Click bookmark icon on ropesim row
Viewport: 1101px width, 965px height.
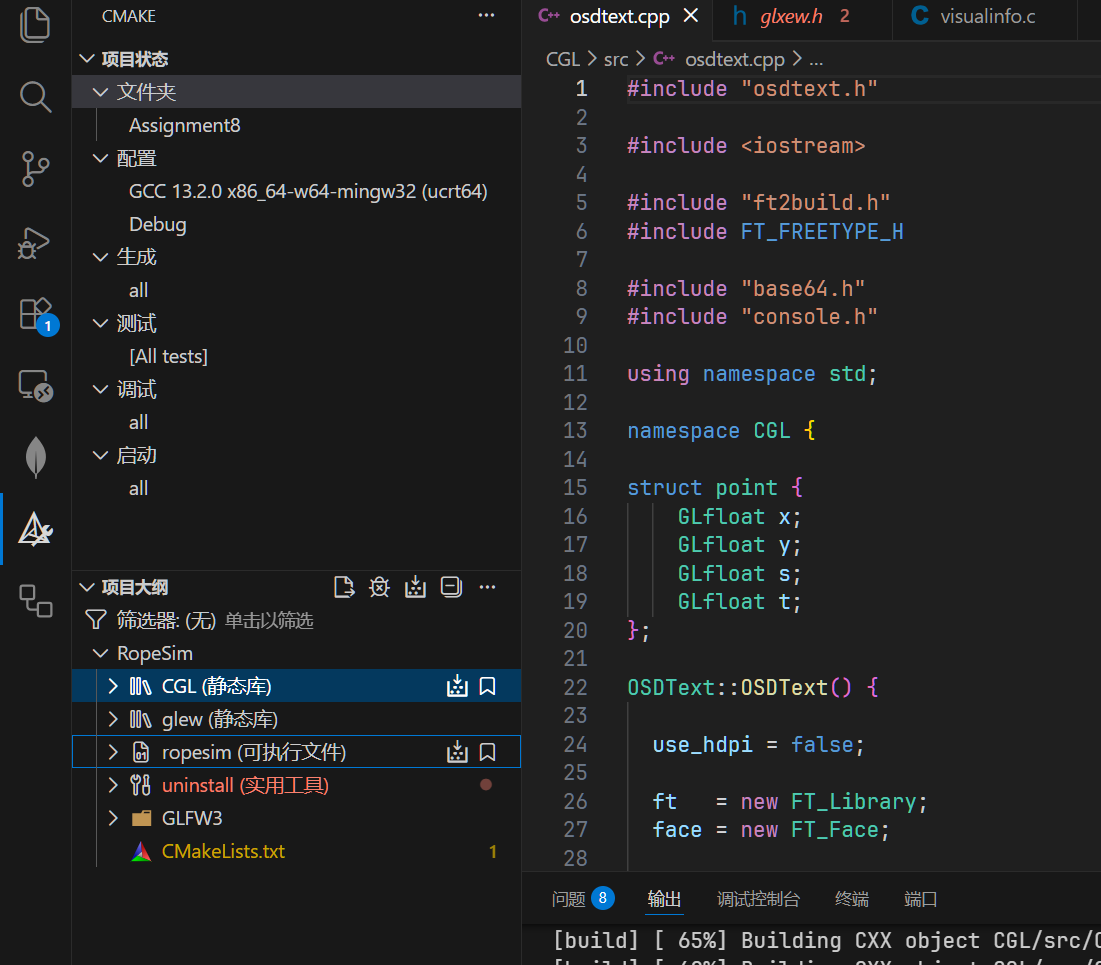[x=487, y=752]
